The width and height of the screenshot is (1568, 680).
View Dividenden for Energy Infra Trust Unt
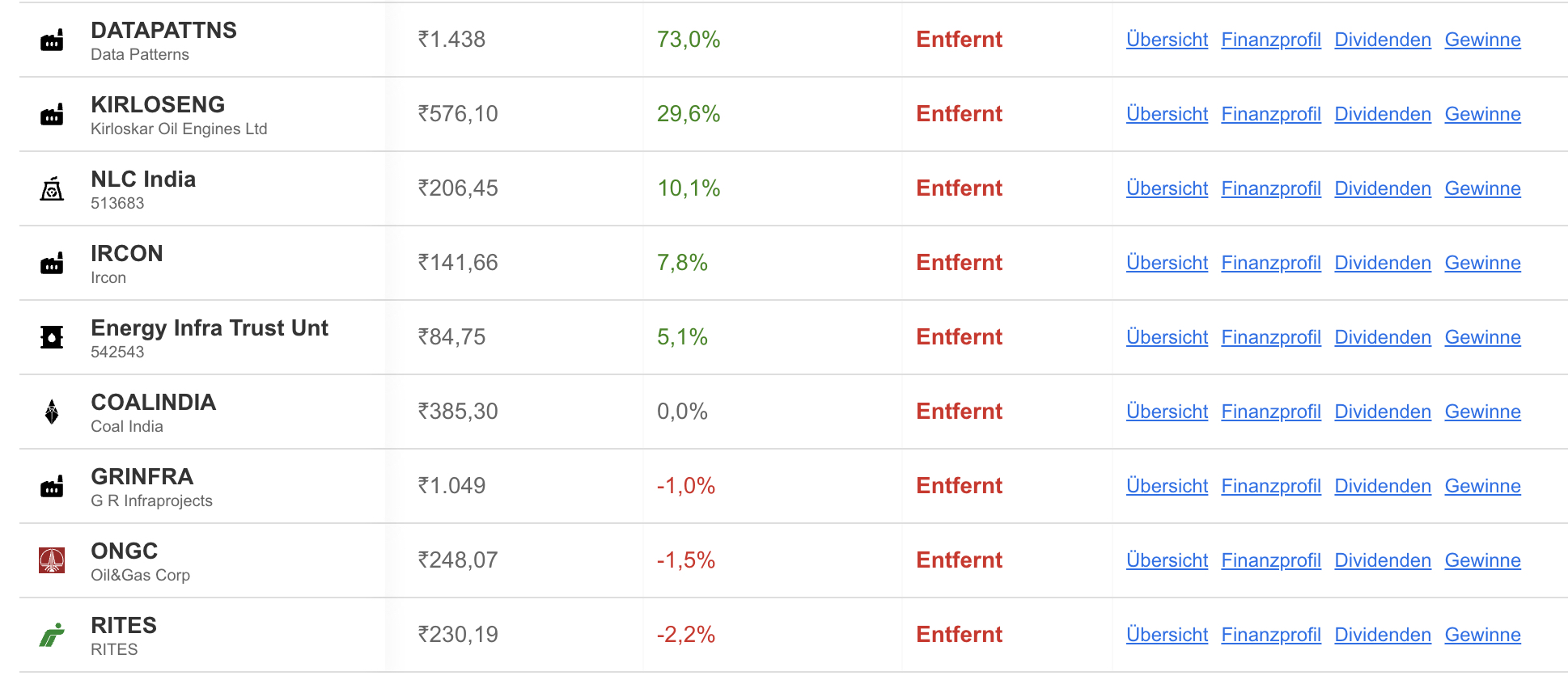[1383, 337]
